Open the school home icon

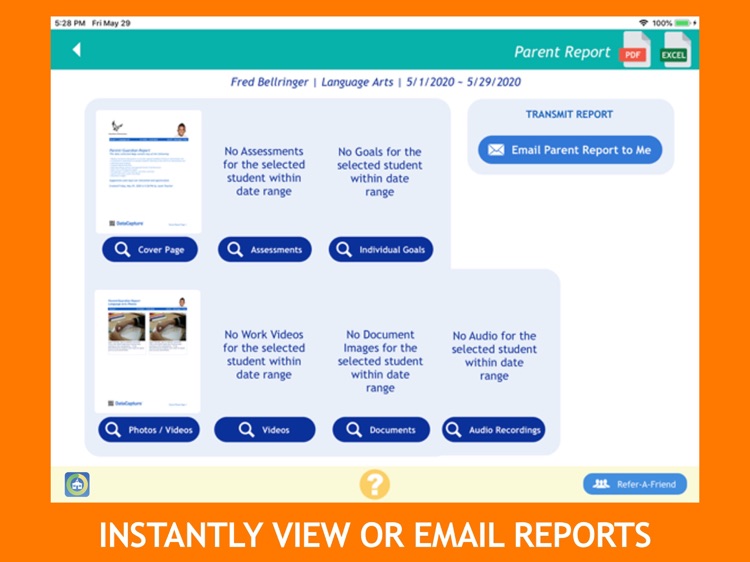pyautogui.click(x=77, y=484)
